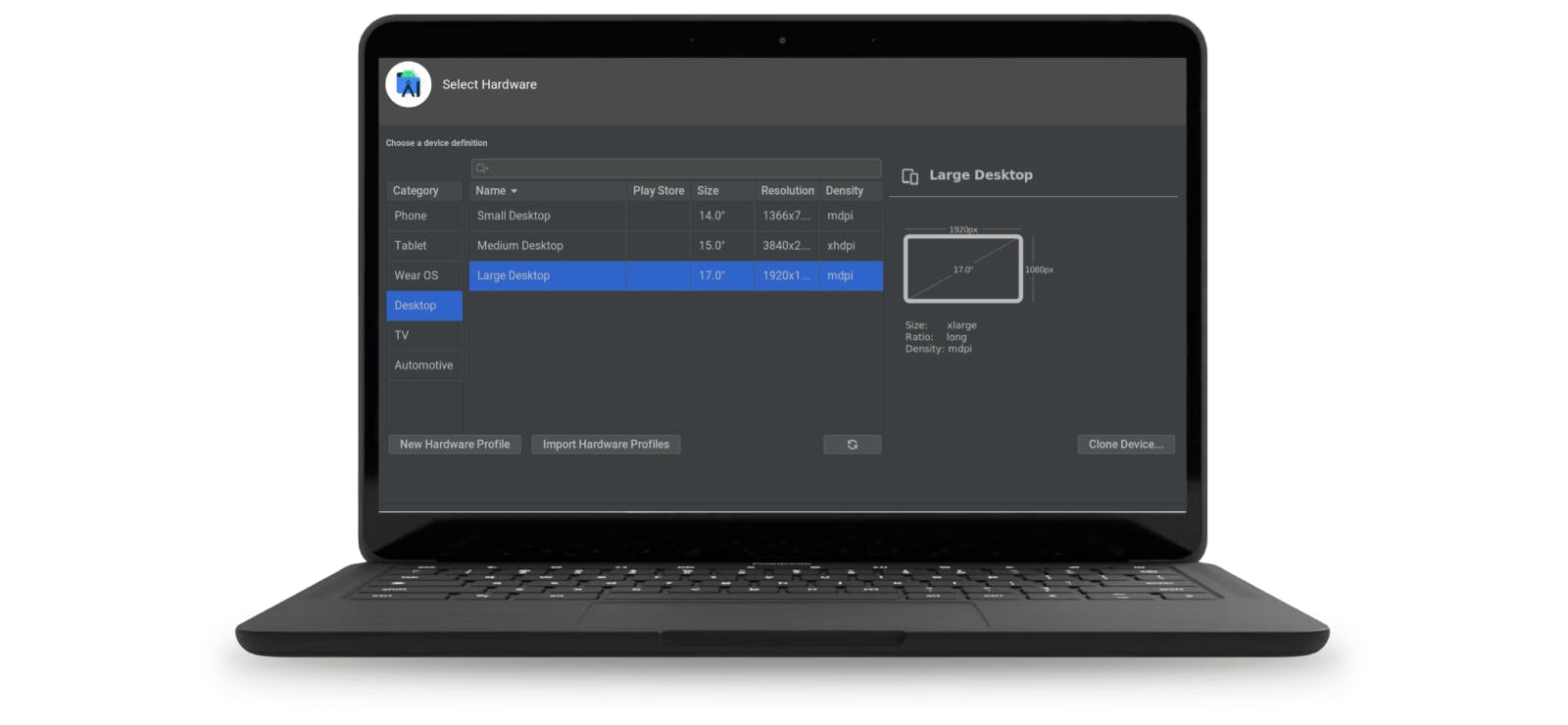
Task: Click the refresh device list icon button
Action: pyautogui.click(x=852, y=445)
